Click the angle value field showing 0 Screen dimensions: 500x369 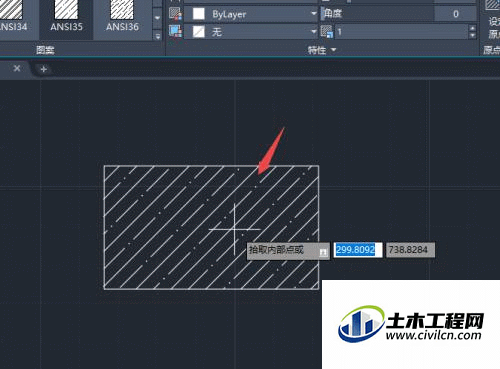tap(455, 14)
